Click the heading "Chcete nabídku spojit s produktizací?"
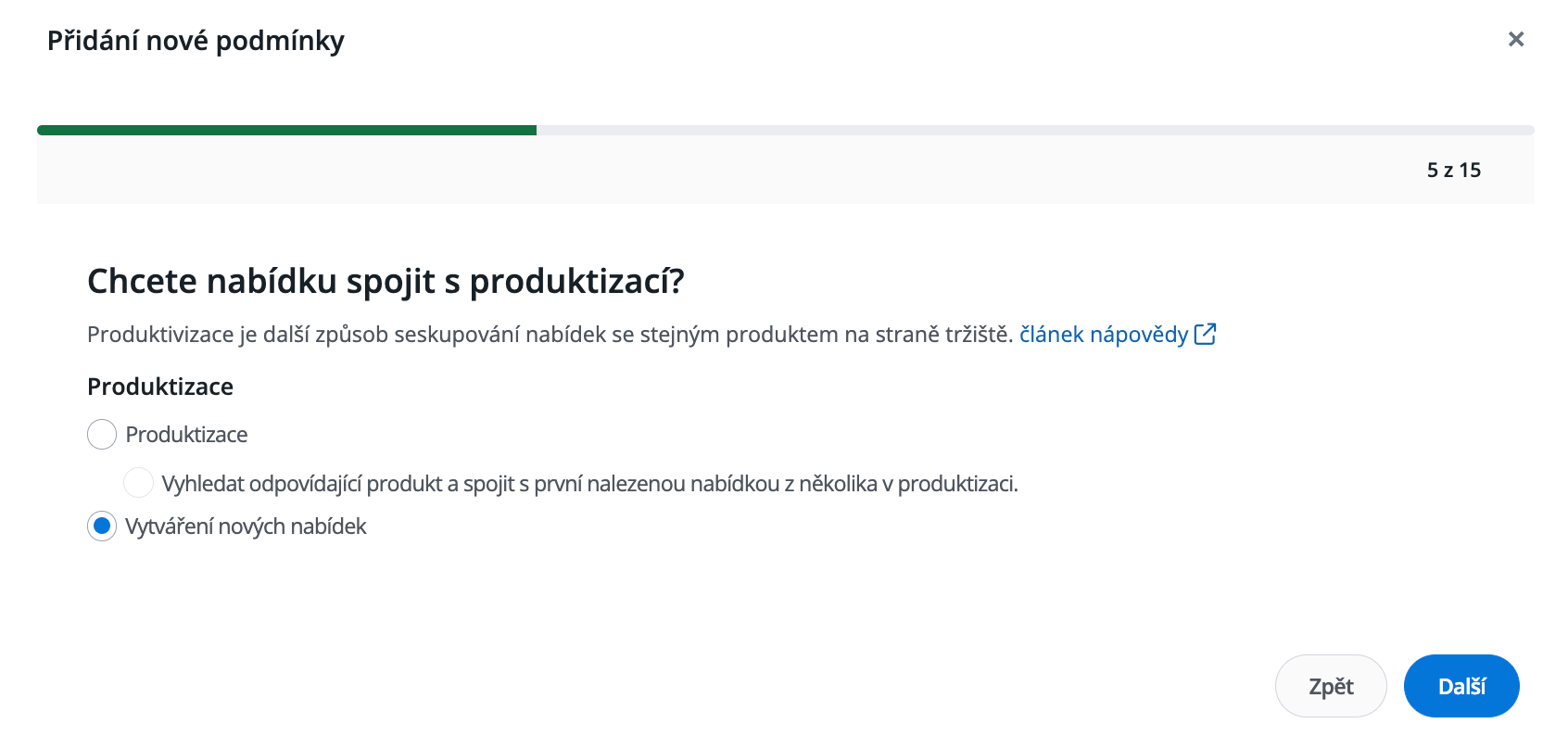Viewport: 1568px width, 736px height. 386,282
